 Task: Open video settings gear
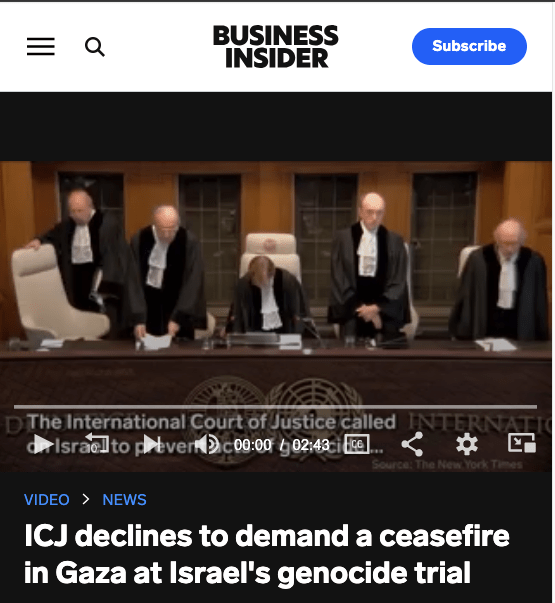click(467, 444)
